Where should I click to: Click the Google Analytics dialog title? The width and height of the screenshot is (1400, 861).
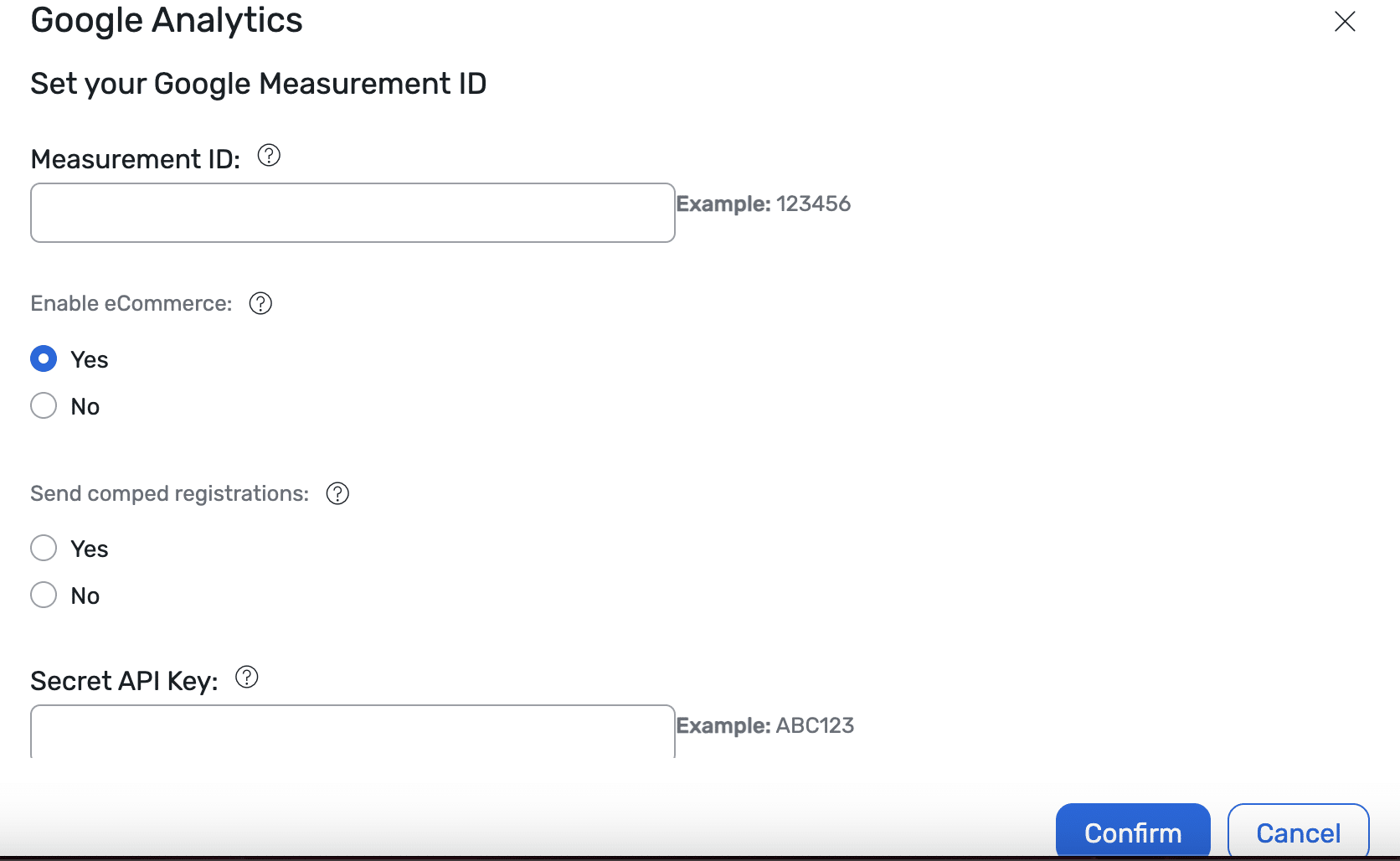click(x=166, y=20)
